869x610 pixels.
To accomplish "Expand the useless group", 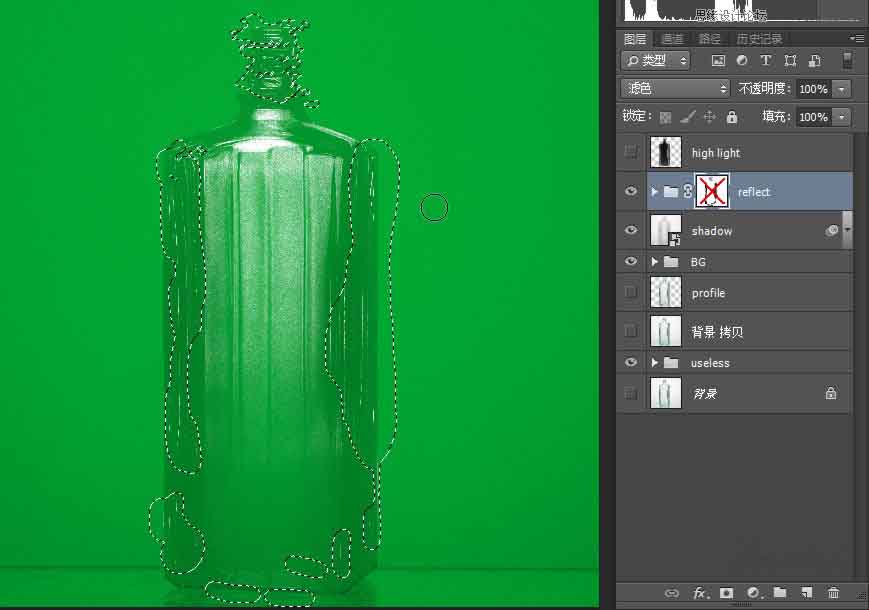I will tap(655, 362).
